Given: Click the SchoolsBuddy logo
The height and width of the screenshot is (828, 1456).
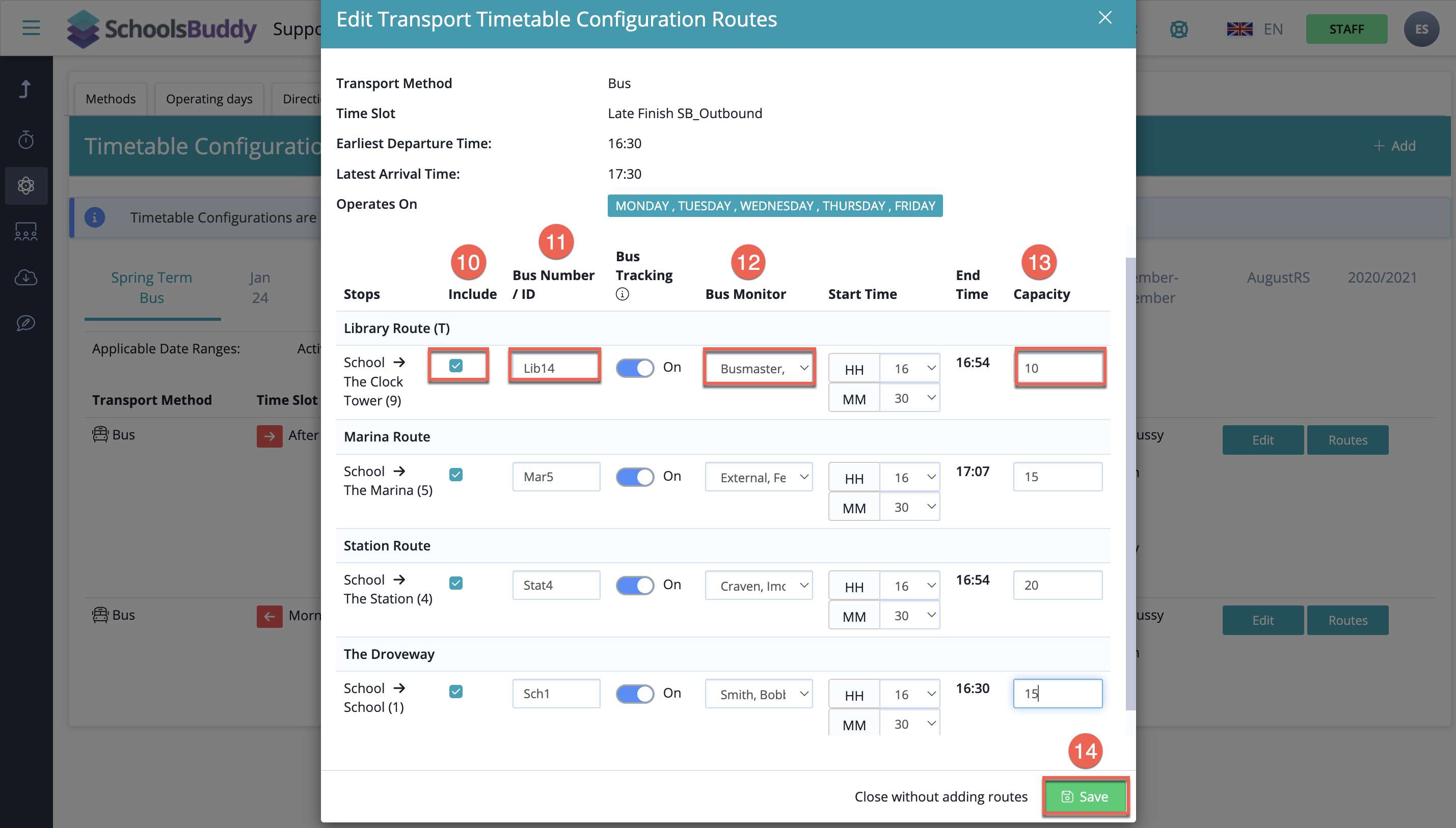Looking at the screenshot, I should (x=161, y=29).
